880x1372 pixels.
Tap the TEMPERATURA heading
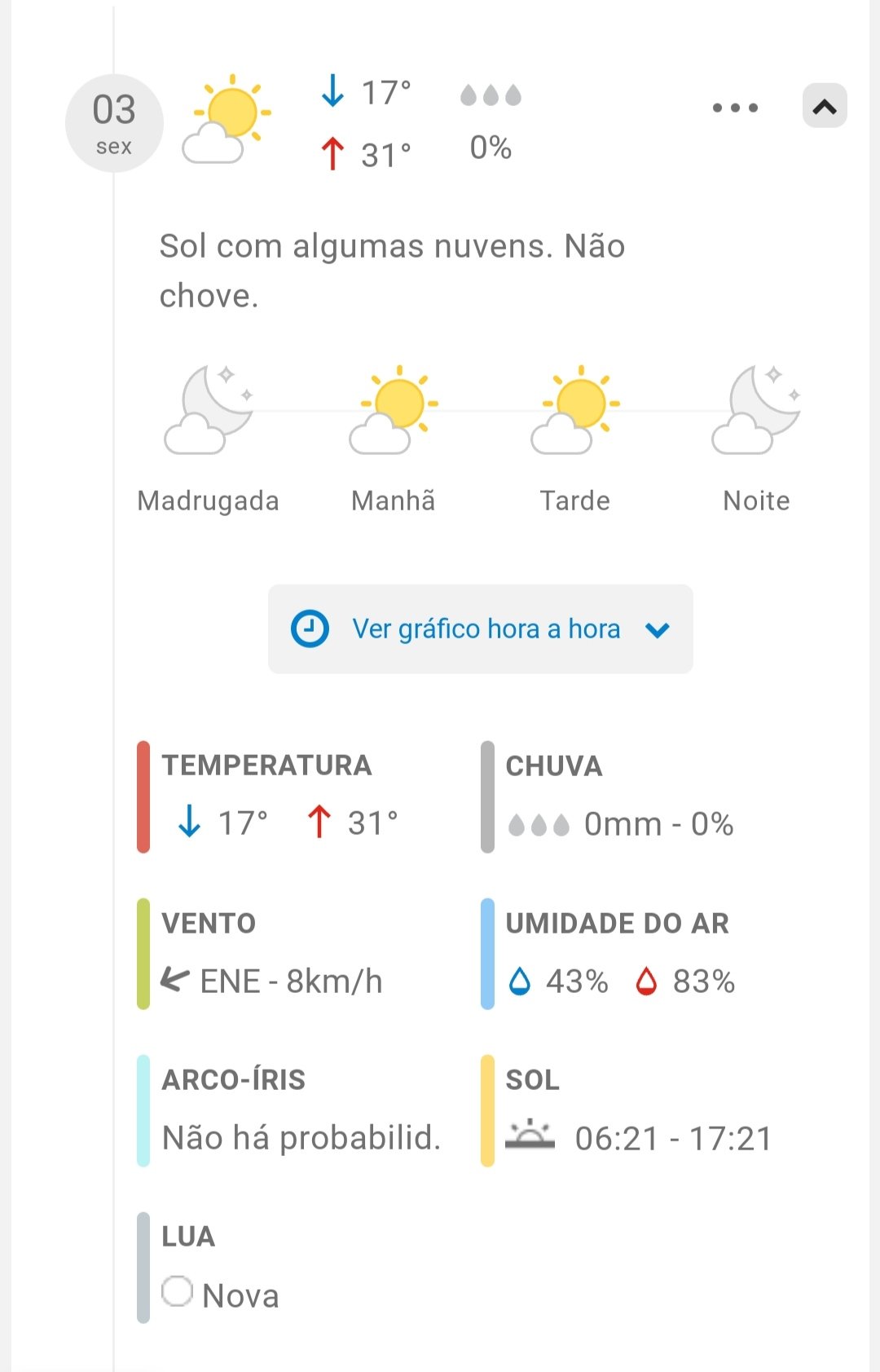[x=266, y=765]
